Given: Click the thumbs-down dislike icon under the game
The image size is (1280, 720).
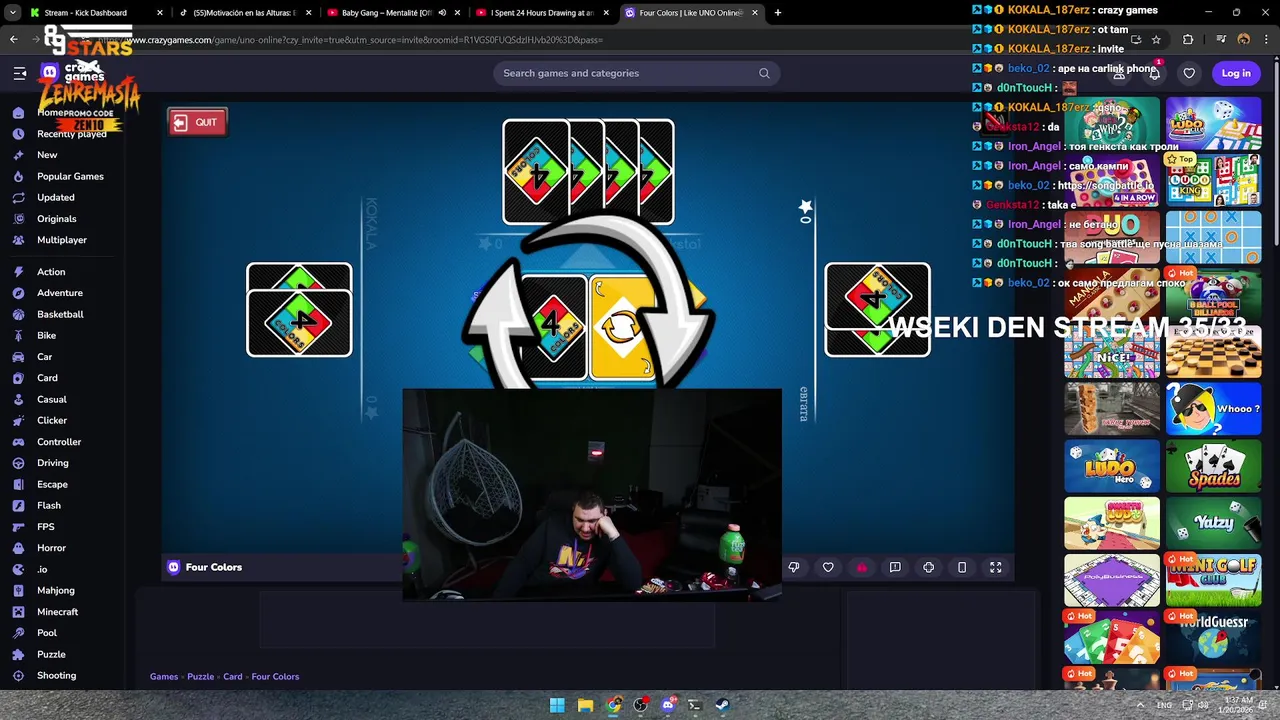Looking at the screenshot, I should (794, 567).
